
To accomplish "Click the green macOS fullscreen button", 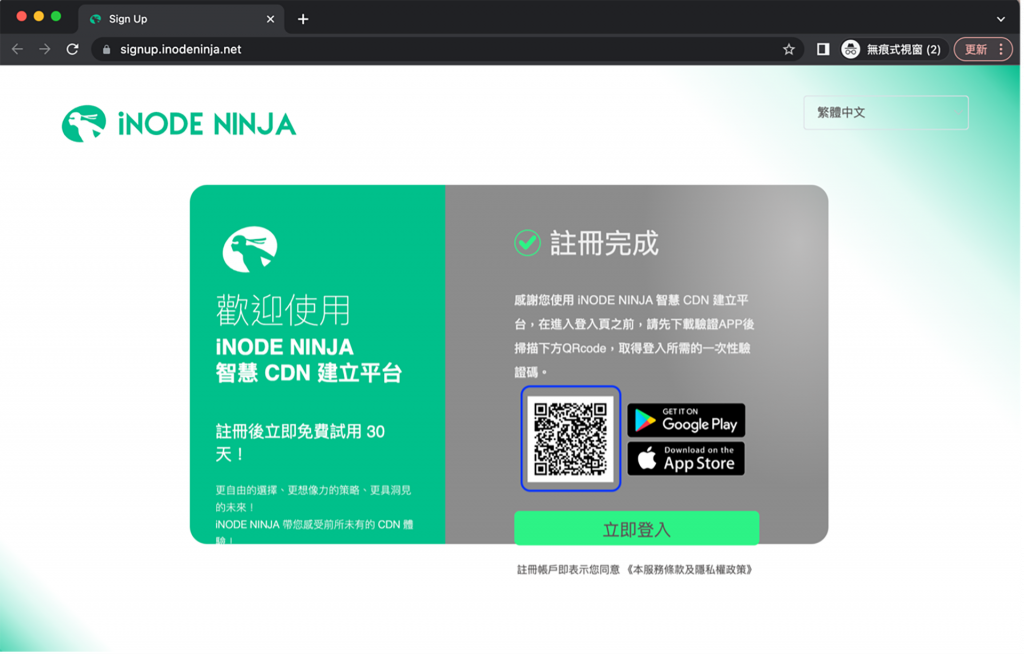I will pyautogui.click(x=56, y=16).
